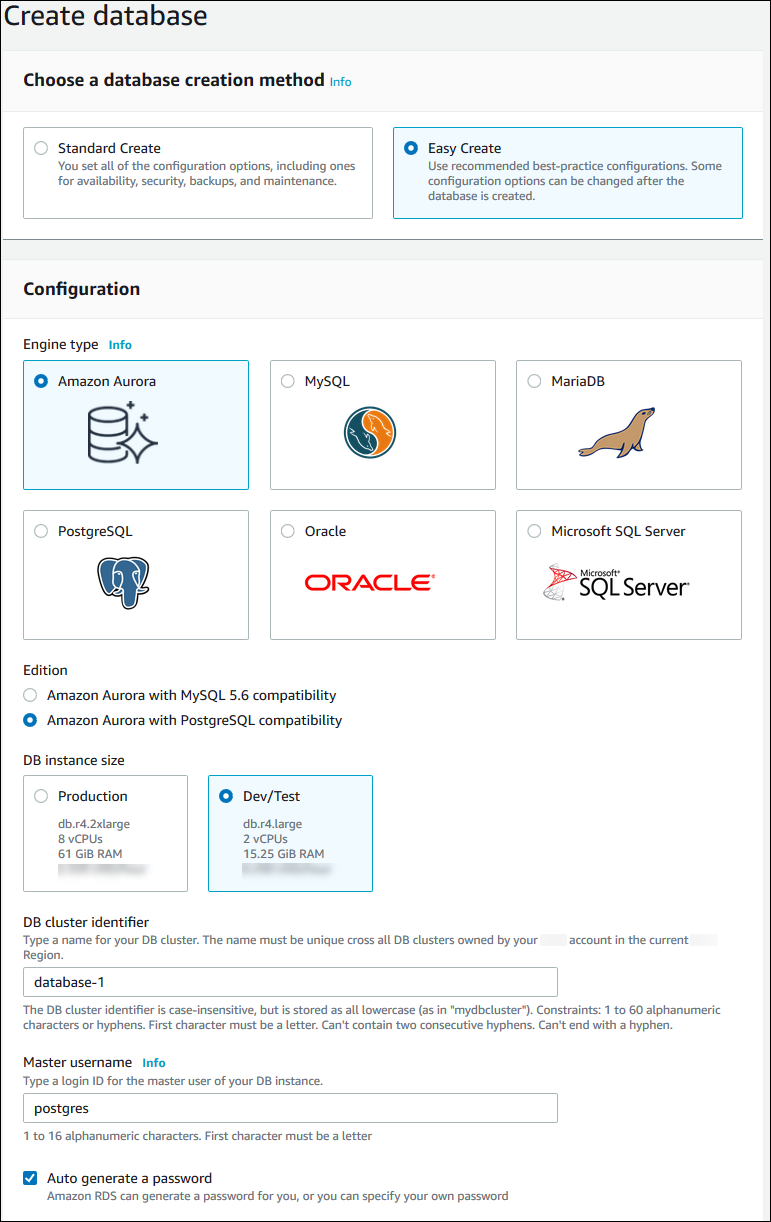Select Dev/Test DB instance size
This screenshot has width=771, height=1222.
pos(226,796)
